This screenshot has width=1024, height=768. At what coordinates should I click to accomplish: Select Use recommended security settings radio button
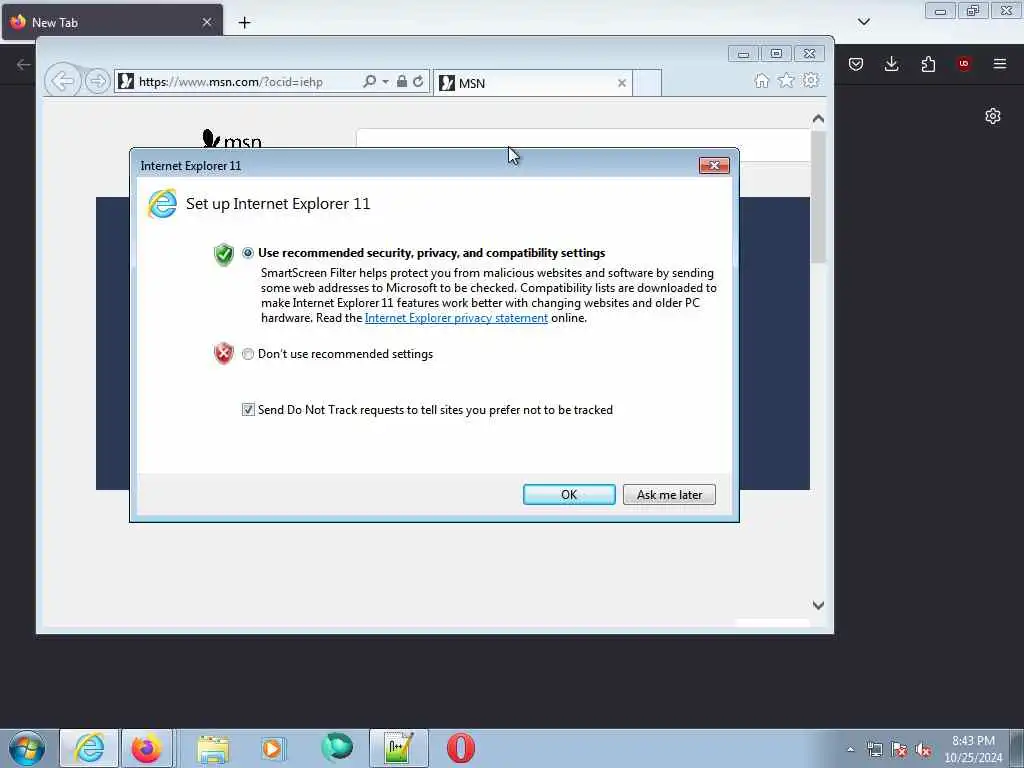[x=248, y=253]
